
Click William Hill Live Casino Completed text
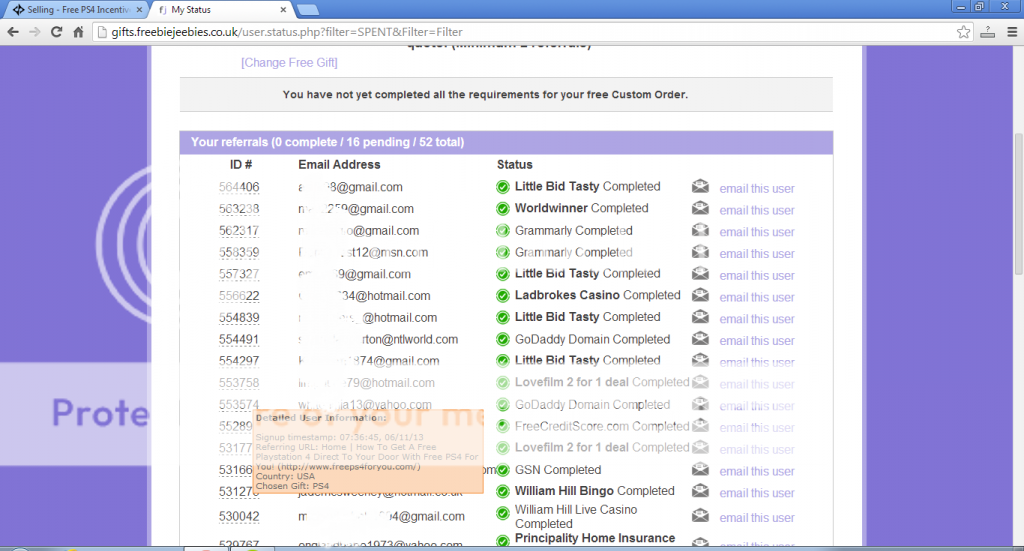point(576,516)
